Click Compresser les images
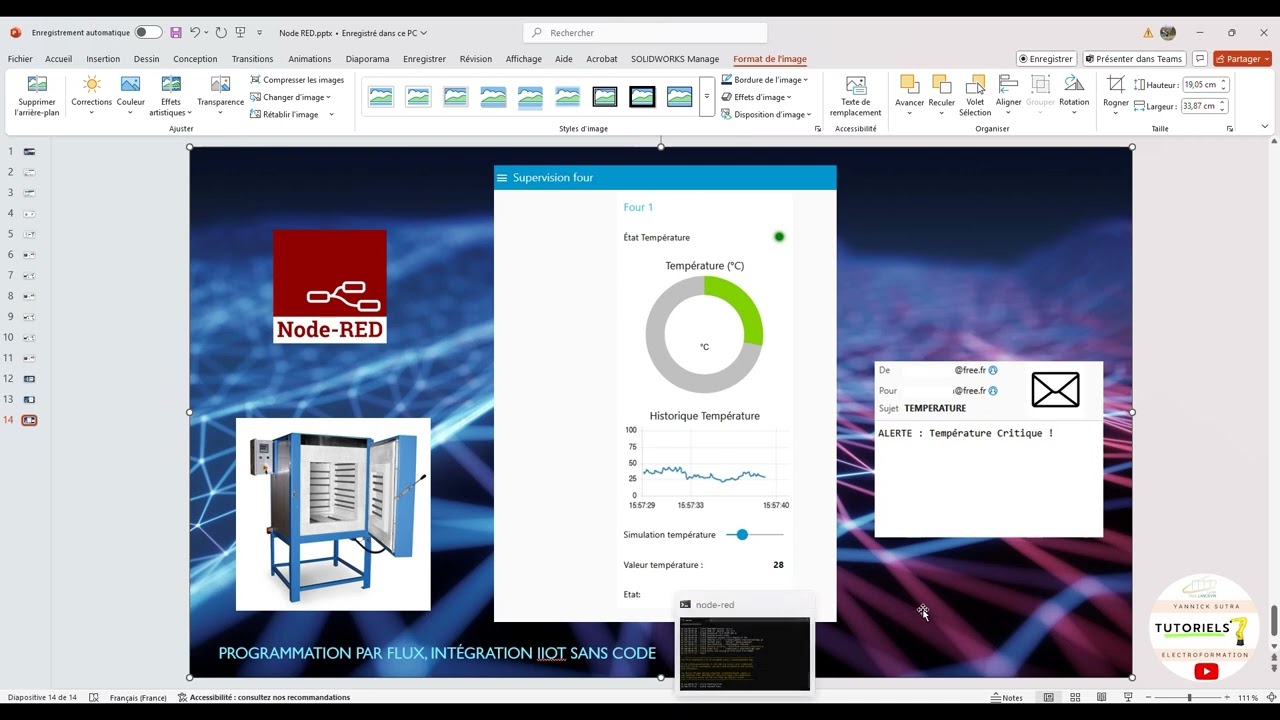Viewport: 1280px width, 720px height. pyautogui.click(x=297, y=80)
